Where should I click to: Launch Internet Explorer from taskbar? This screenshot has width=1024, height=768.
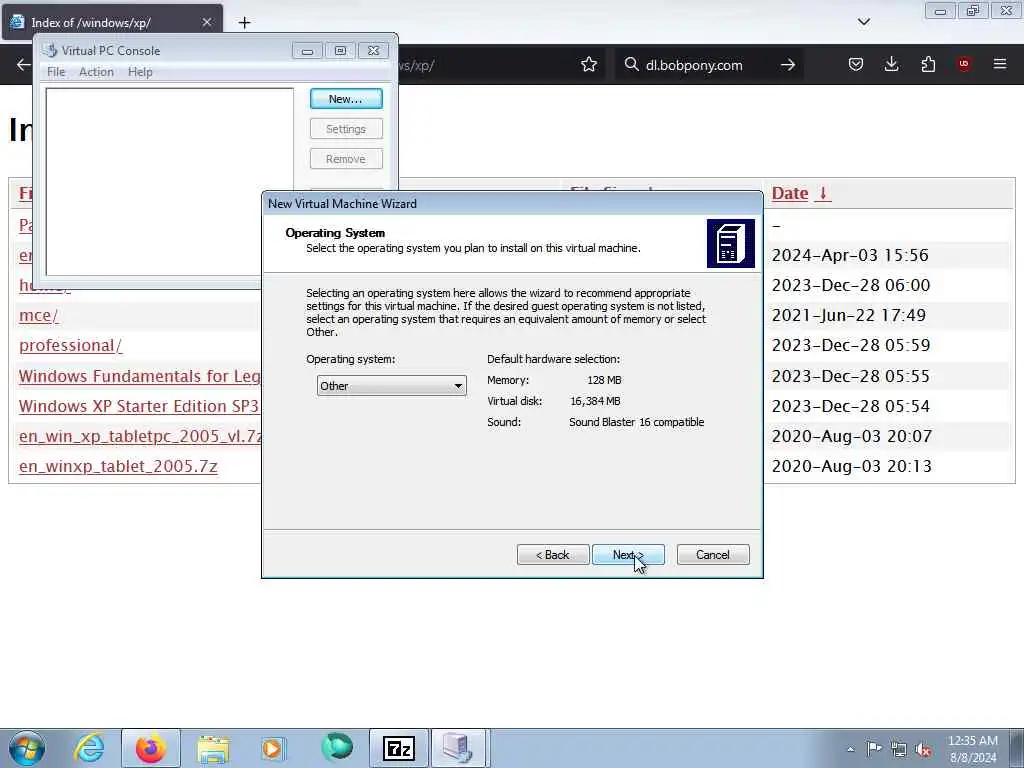pyautogui.click(x=89, y=748)
